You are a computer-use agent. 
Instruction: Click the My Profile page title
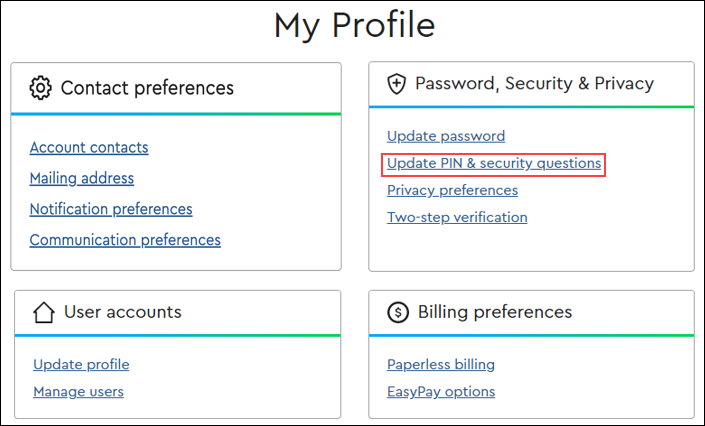coord(354,26)
